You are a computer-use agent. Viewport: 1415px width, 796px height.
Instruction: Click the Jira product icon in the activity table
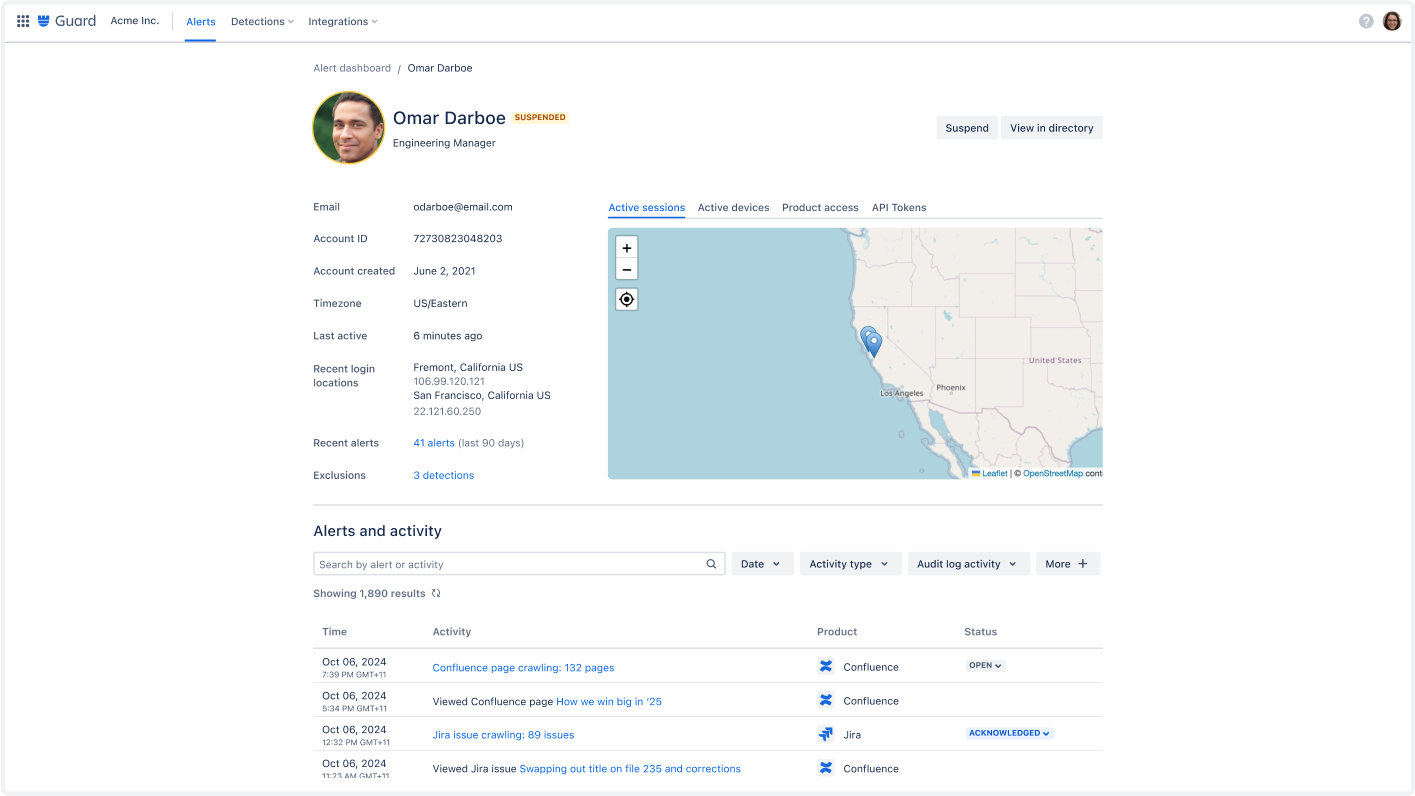tap(825, 733)
